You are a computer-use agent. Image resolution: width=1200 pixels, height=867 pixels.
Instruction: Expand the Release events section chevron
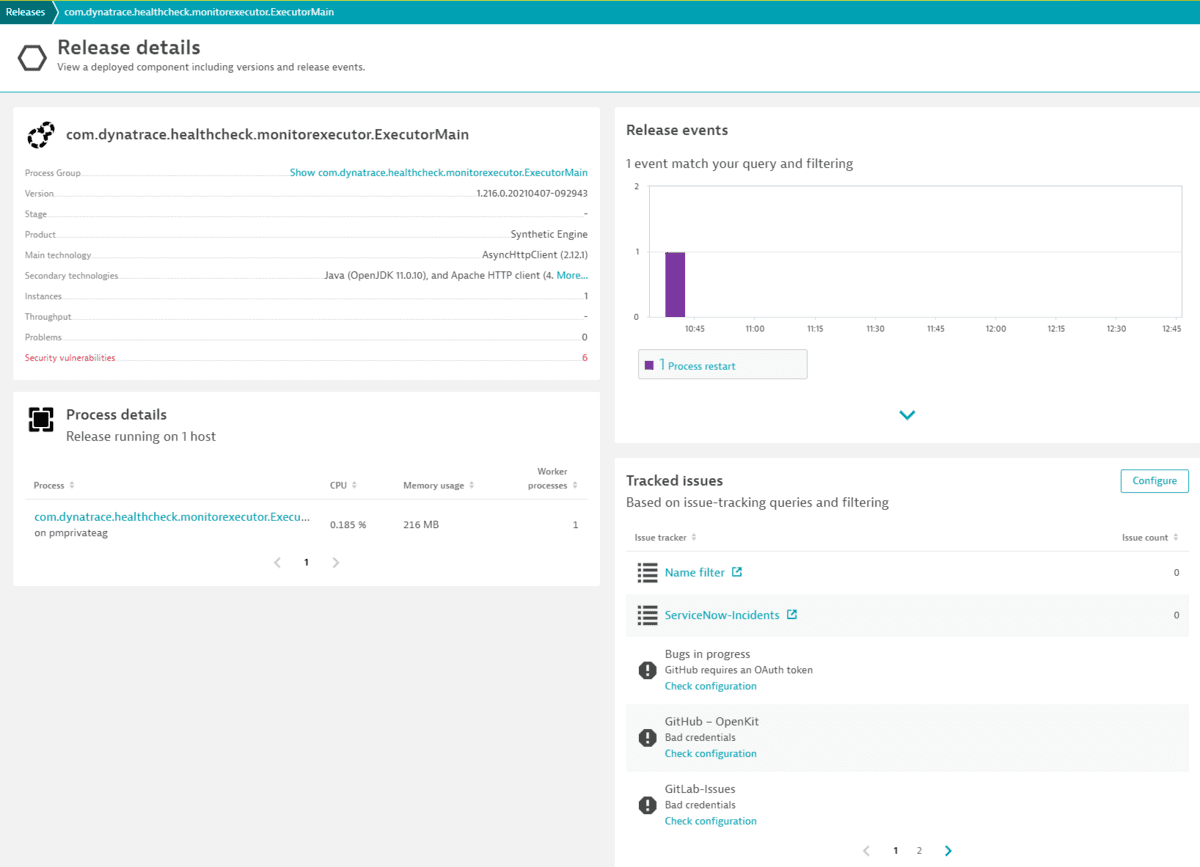(907, 414)
